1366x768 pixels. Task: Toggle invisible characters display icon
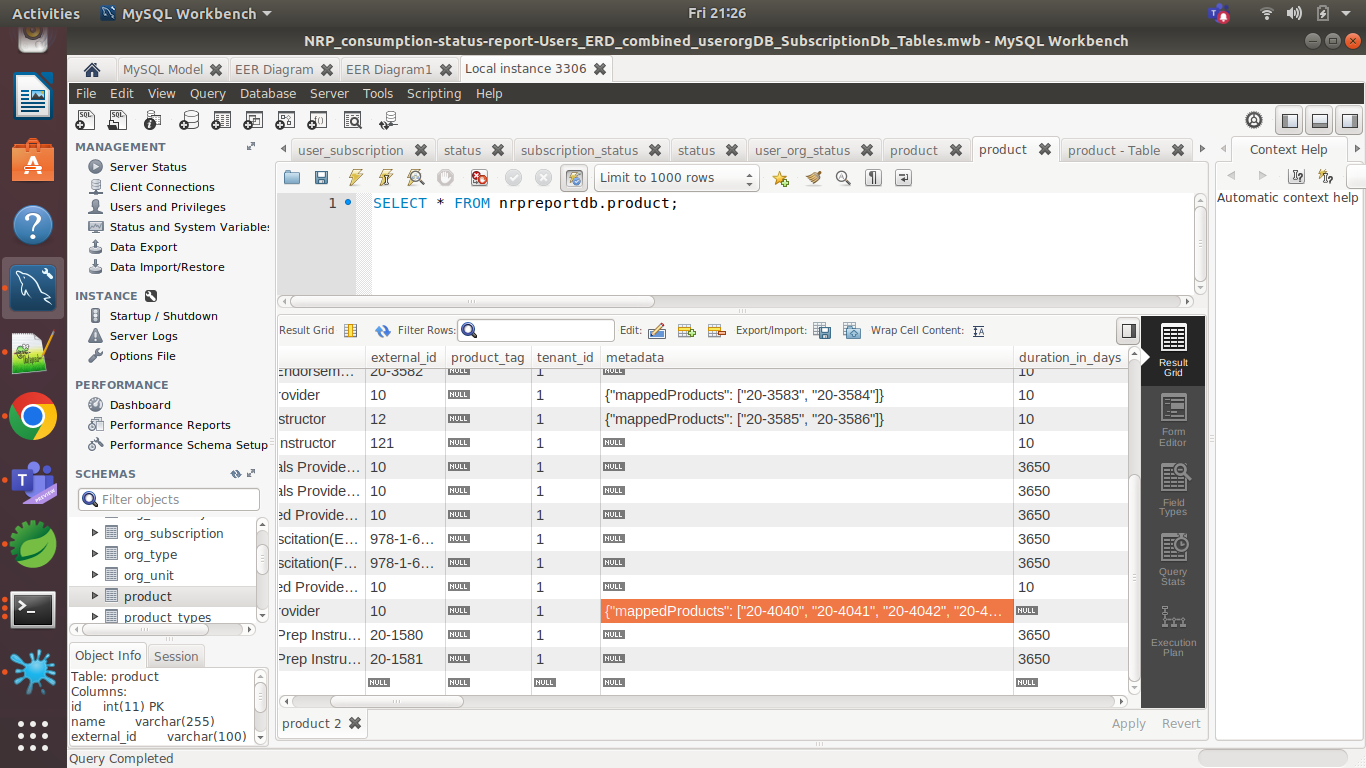[870, 177]
